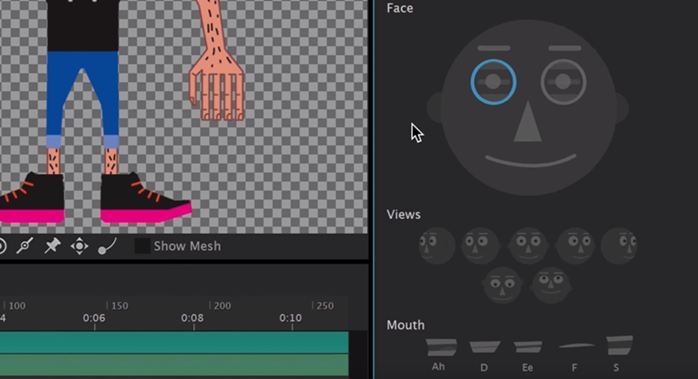
Task: Apply the S mouth shape tag
Action: 619,346
